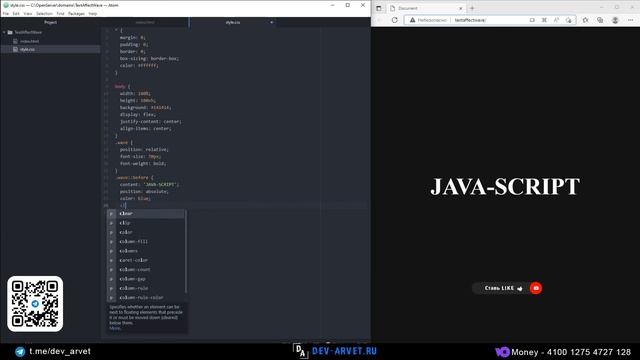Open a new tab in Edge
The width and height of the screenshot is (640, 360).
click(x=472, y=8)
